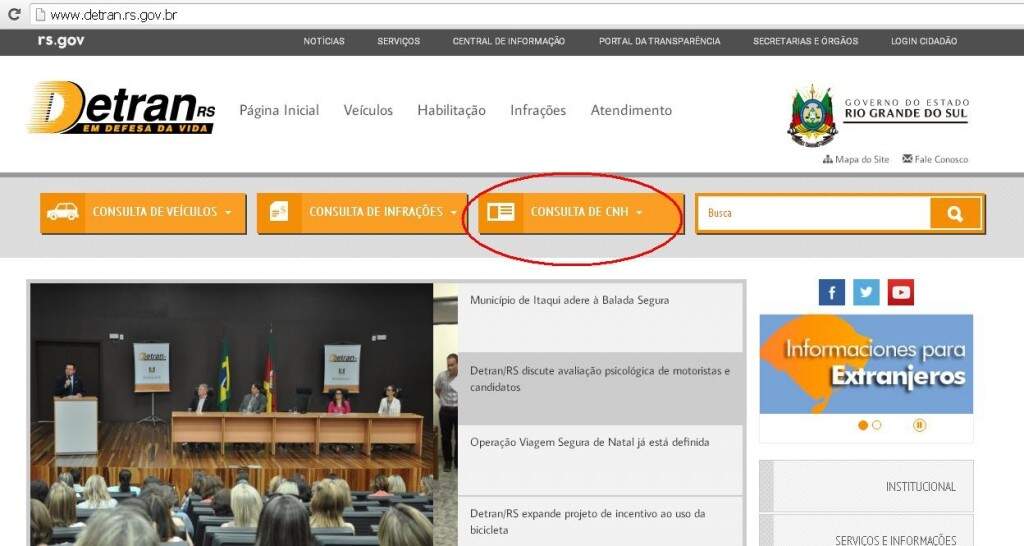Viewport: 1024px width, 546px height.
Task: Open the Twitter social icon
Action: pyautogui.click(x=866, y=292)
